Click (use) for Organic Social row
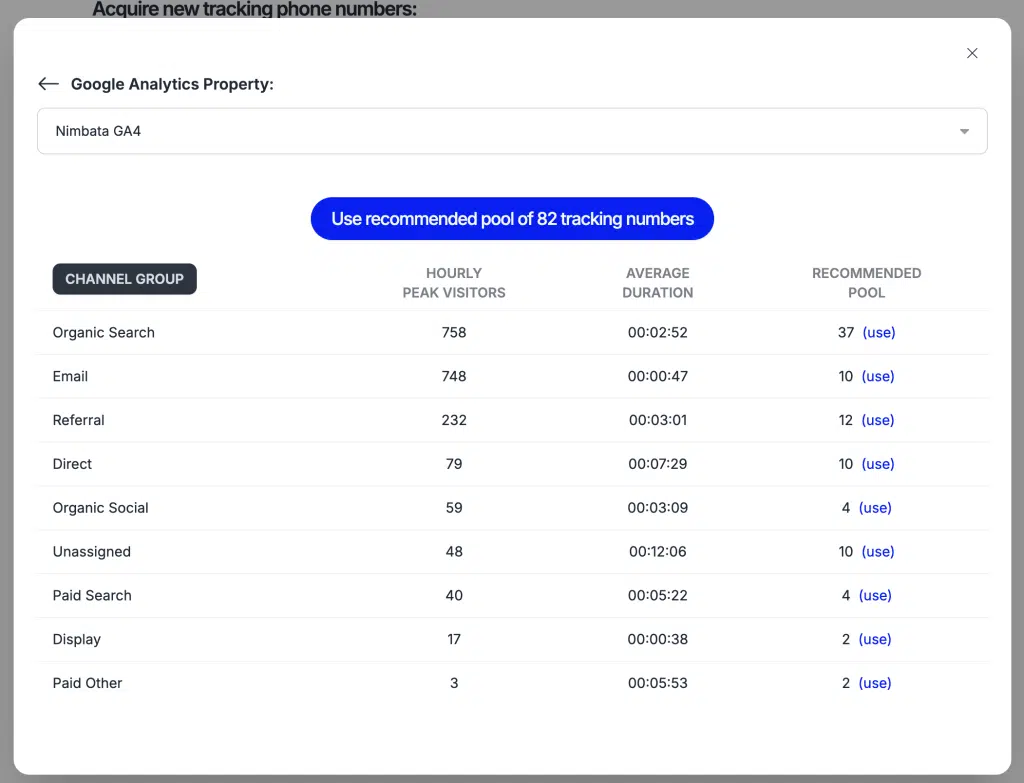 [x=875, y=507]
